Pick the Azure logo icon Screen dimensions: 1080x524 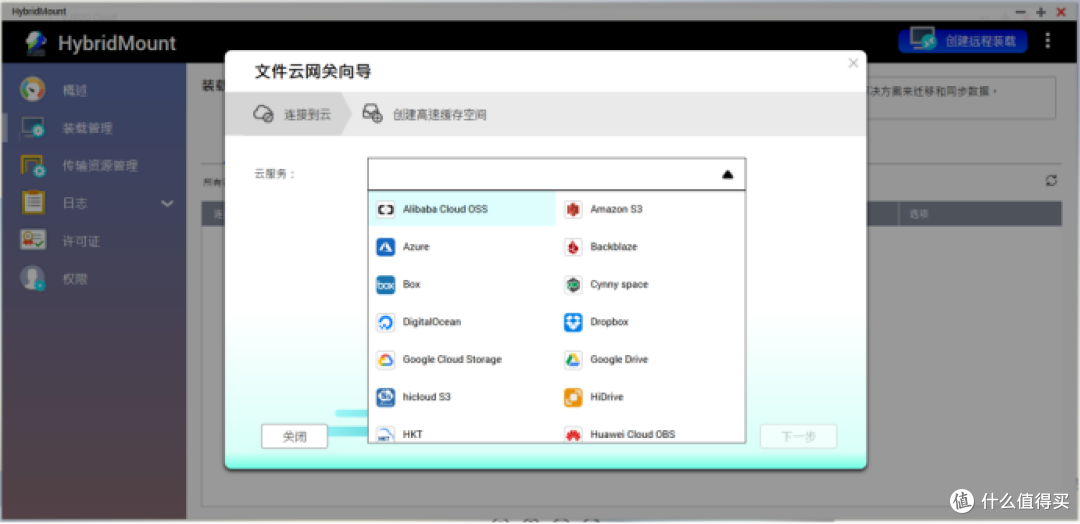386,247
